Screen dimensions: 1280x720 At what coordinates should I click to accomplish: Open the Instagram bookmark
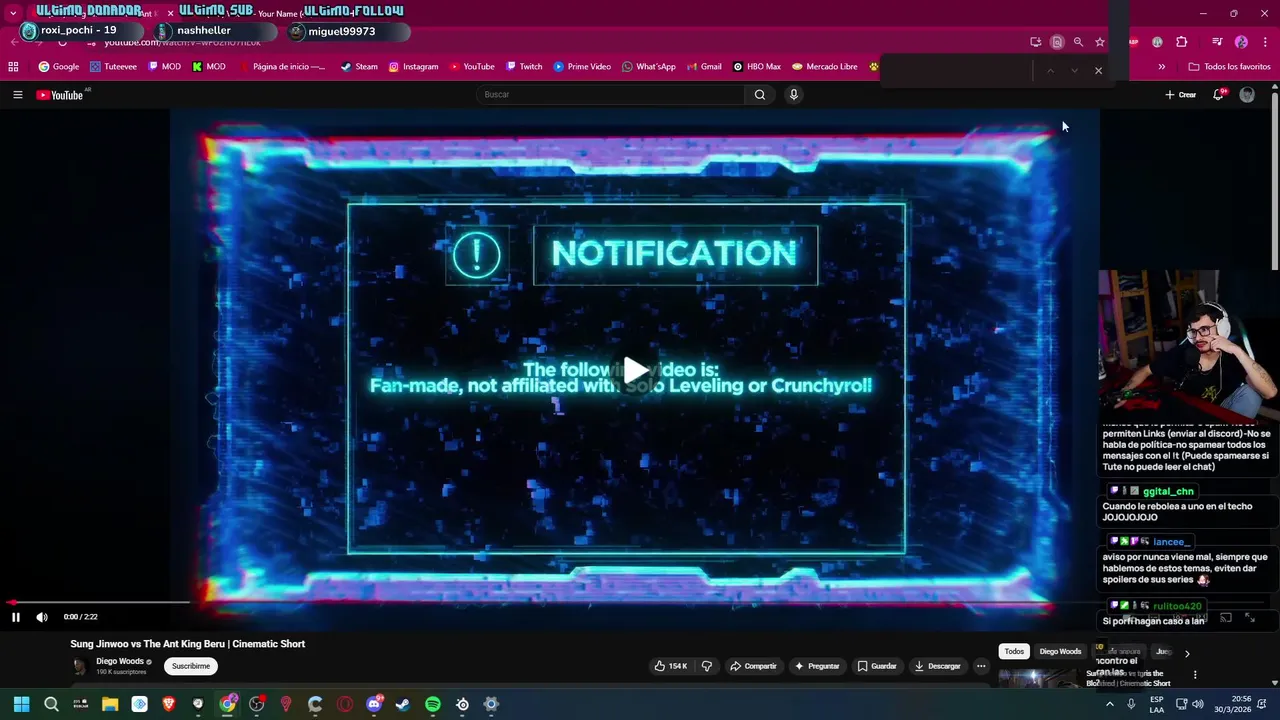(413, 67)
